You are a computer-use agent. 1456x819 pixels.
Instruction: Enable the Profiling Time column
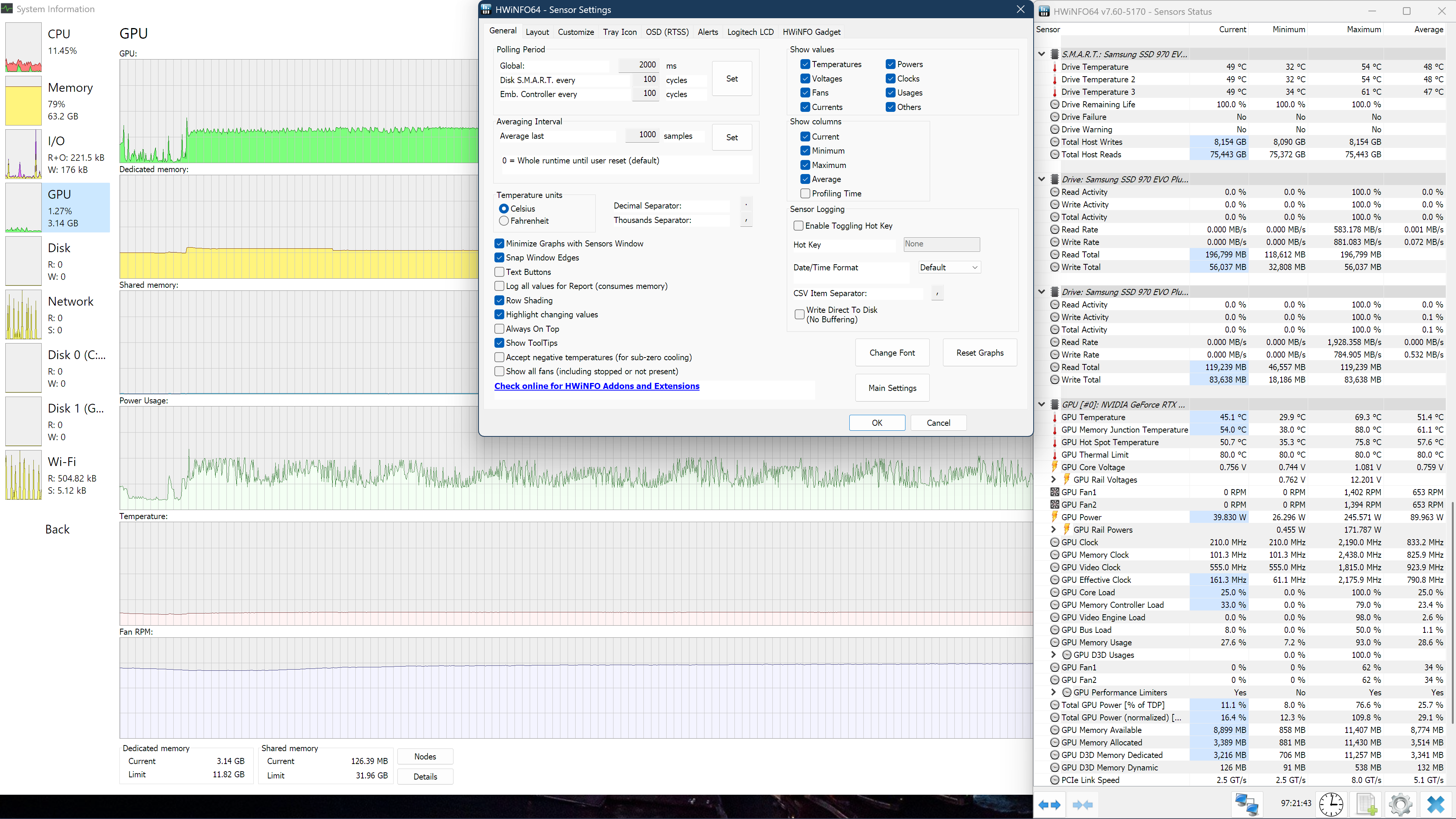click(x=805, y=193)
